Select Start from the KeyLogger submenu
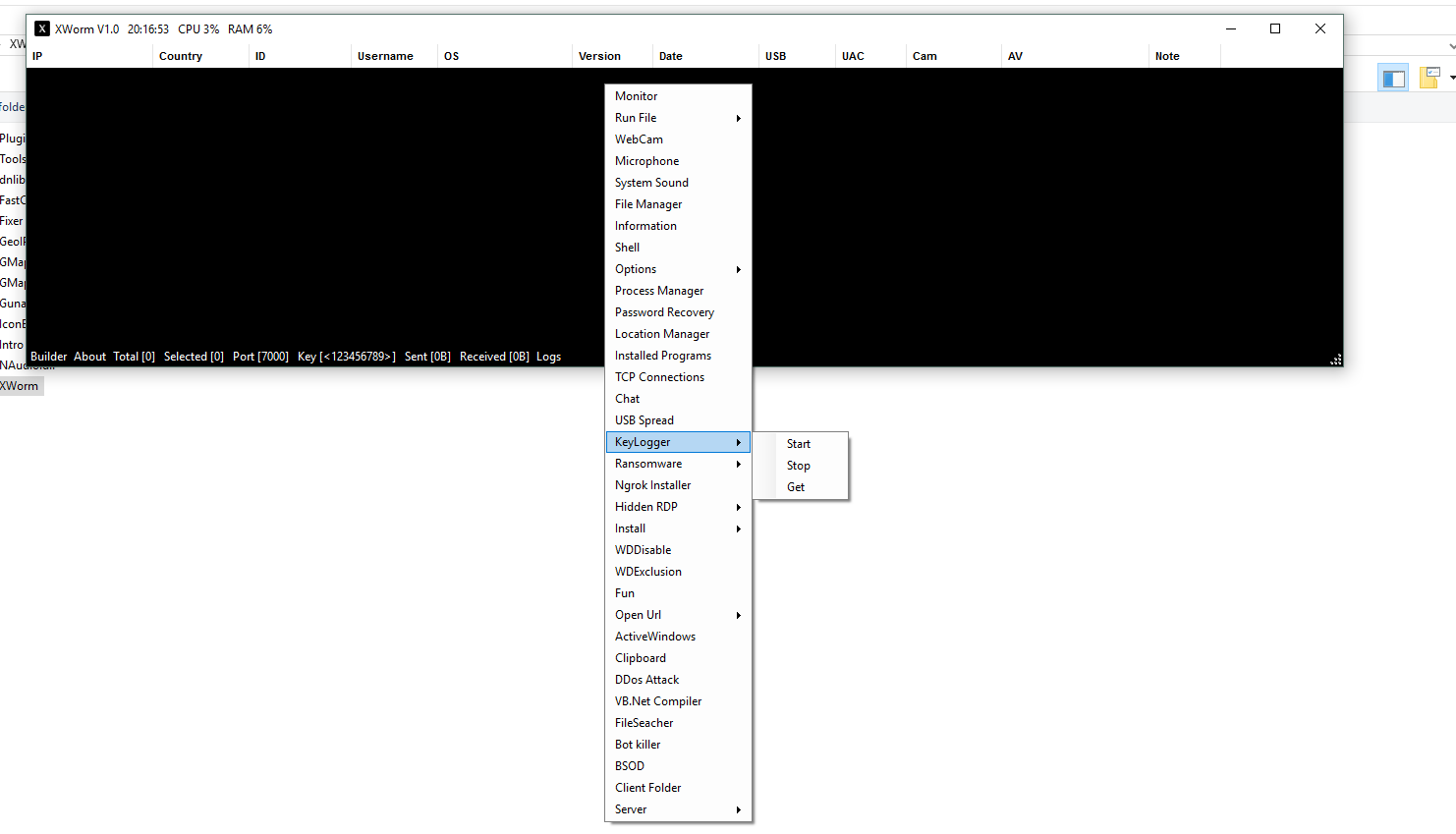The height and width of the screenshot is (834, 1456). coord(799,443)
